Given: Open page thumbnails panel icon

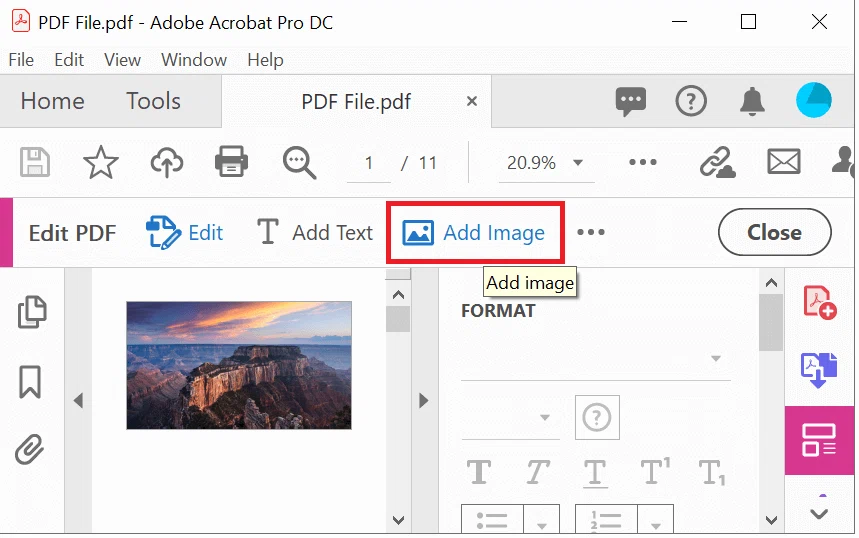Looking at the screenshot, I should click(x=32, y=312).
